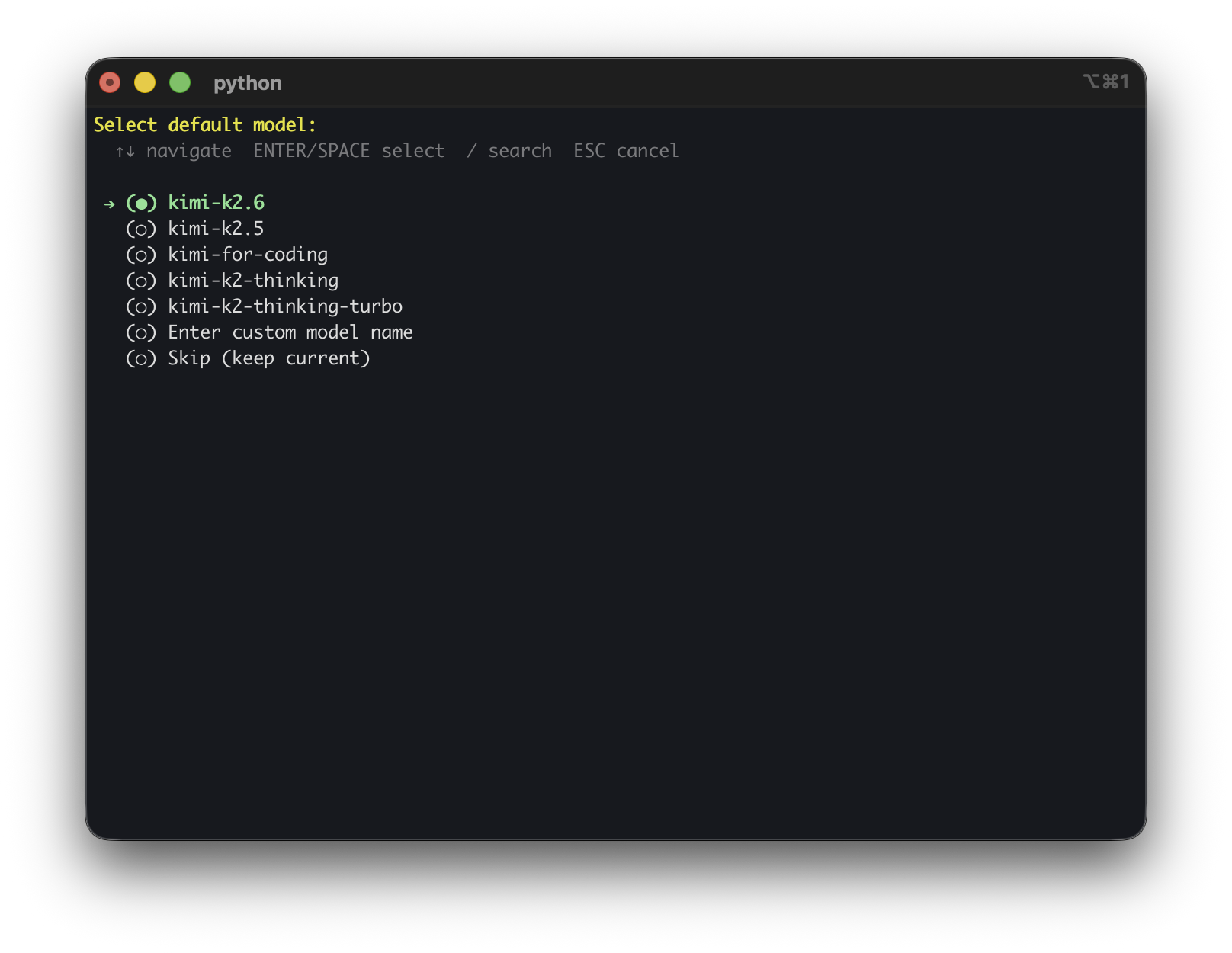Choose the kimi-k2-thinking-turbo radio button

tap(141, 306)
